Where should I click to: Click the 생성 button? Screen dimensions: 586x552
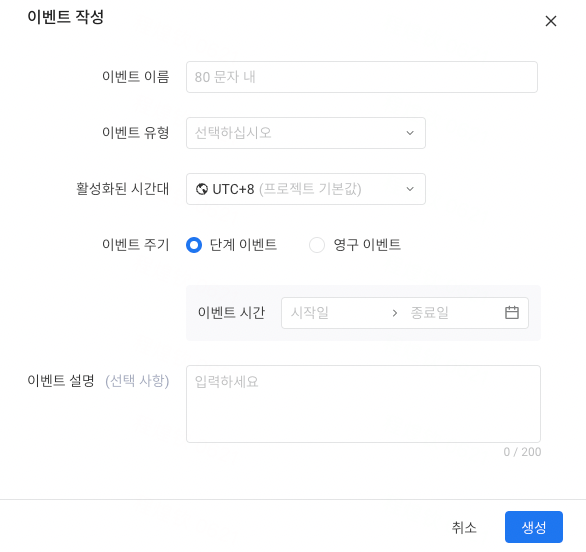534,527
